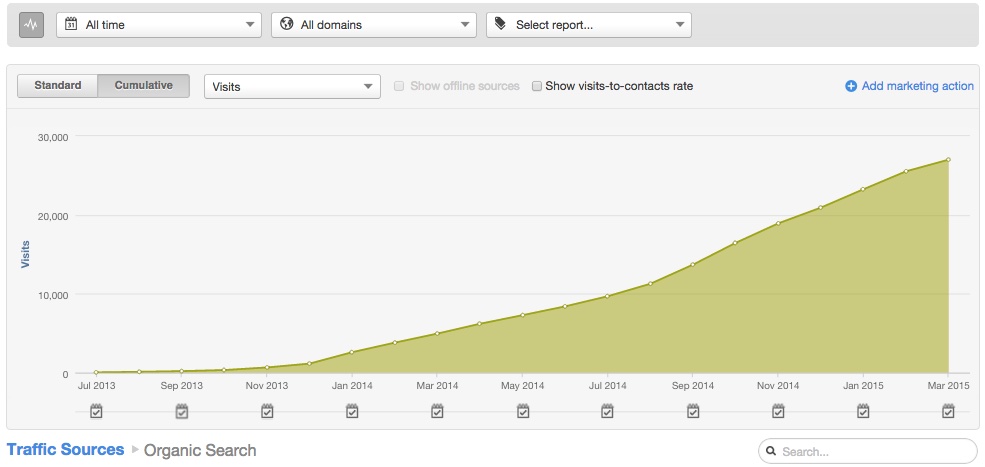The image size is (985, 467).
Task: Open the Visits metric dropdown
Action: coord(292,87)
